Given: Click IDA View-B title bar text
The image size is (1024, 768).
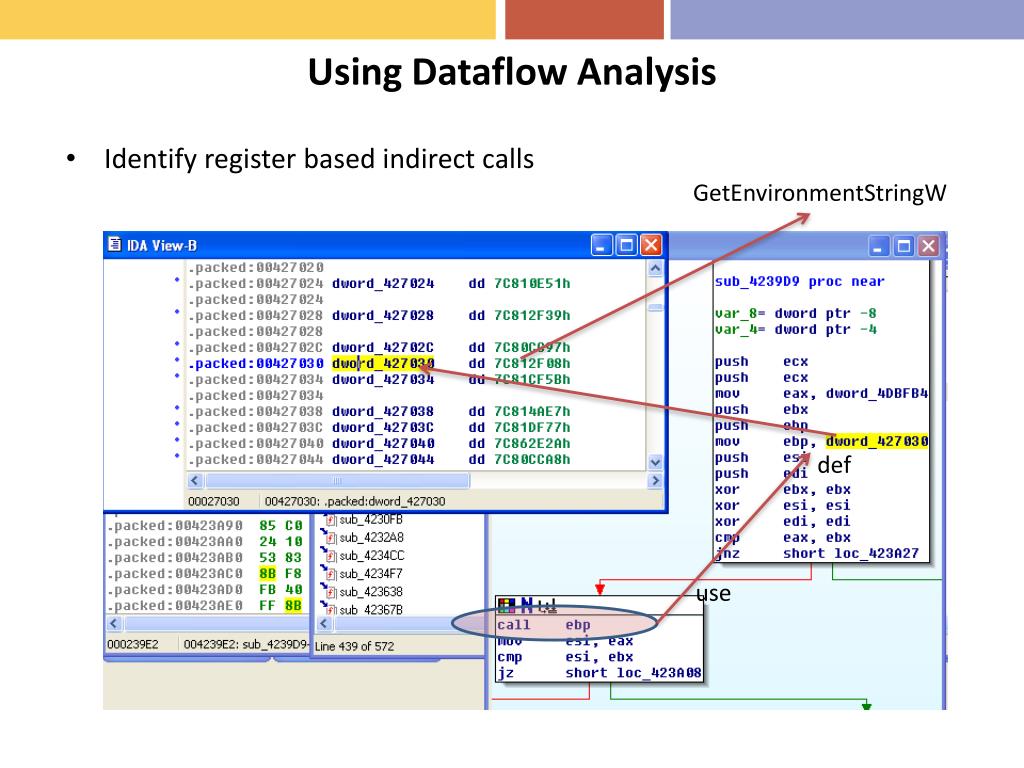Looking at the screenshot, I should 161,246.
